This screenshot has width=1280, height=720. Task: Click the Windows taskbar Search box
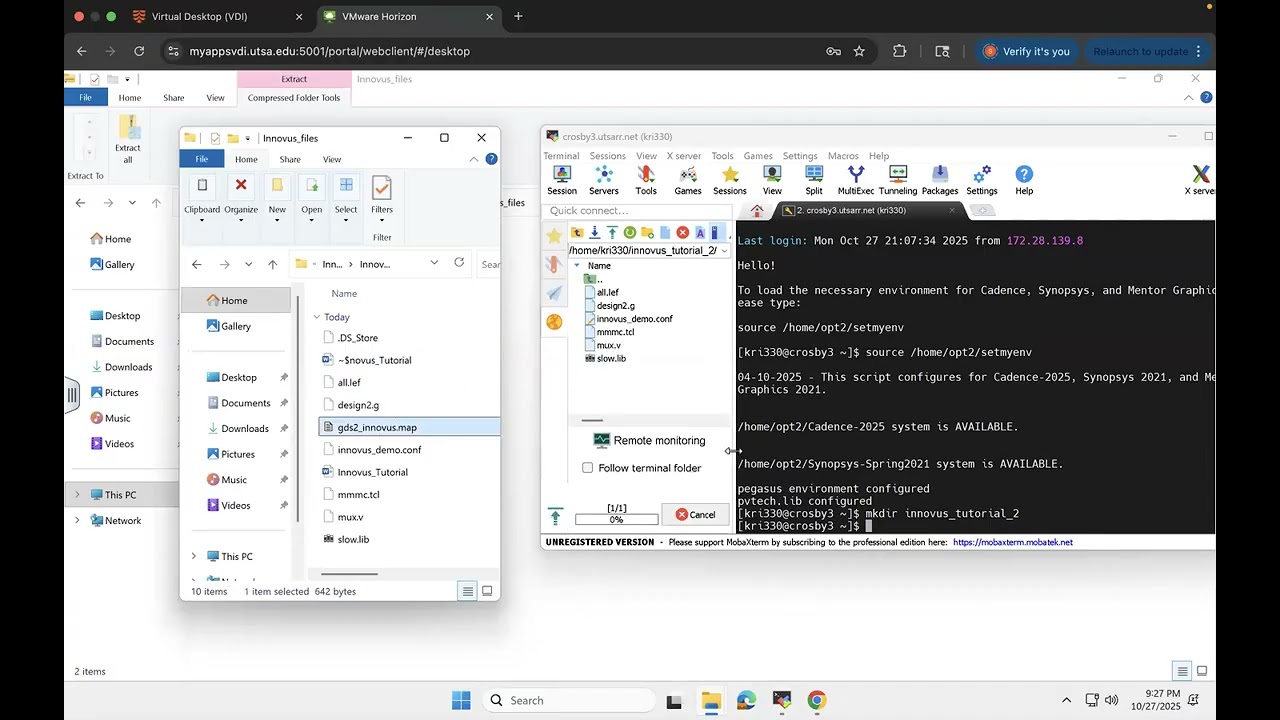click(571, 700)
